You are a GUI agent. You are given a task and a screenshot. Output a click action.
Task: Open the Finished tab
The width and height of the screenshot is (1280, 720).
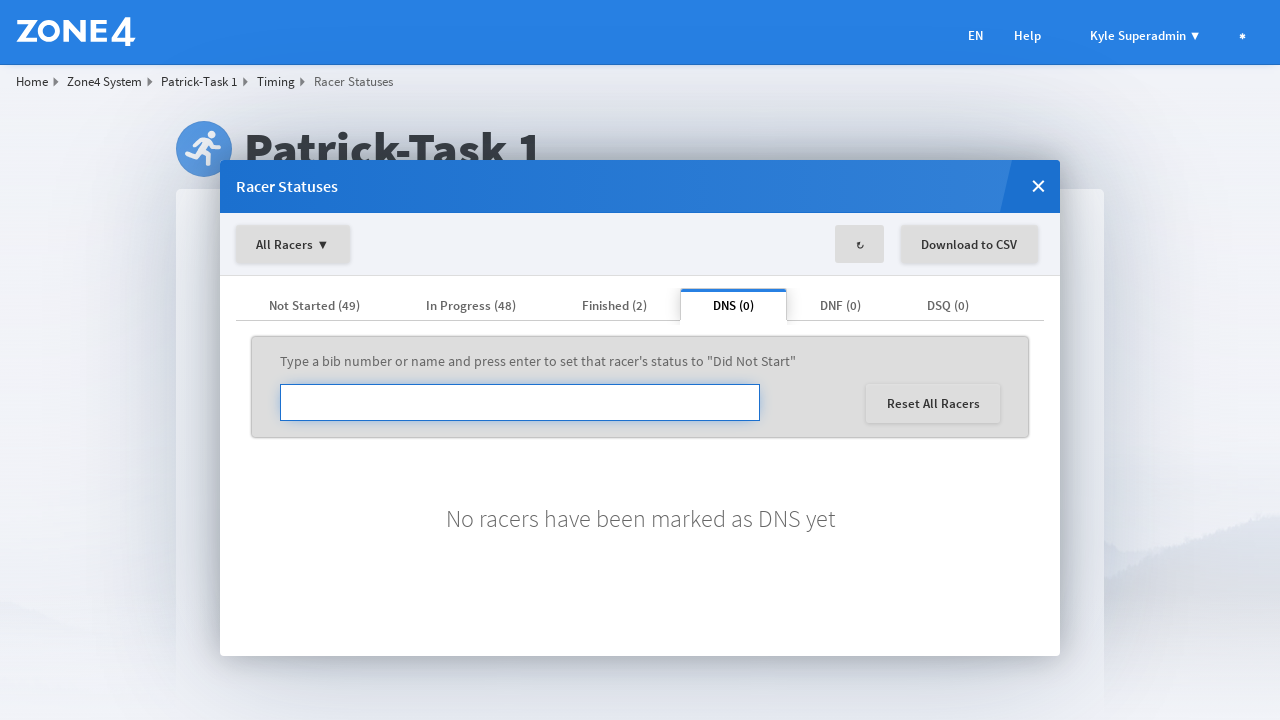click(x=614, y=306)
